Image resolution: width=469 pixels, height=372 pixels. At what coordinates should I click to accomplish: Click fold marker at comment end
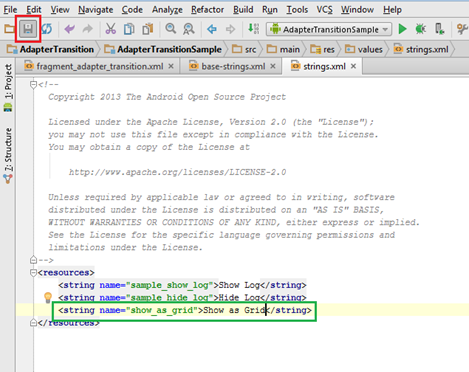coord(33,260)
